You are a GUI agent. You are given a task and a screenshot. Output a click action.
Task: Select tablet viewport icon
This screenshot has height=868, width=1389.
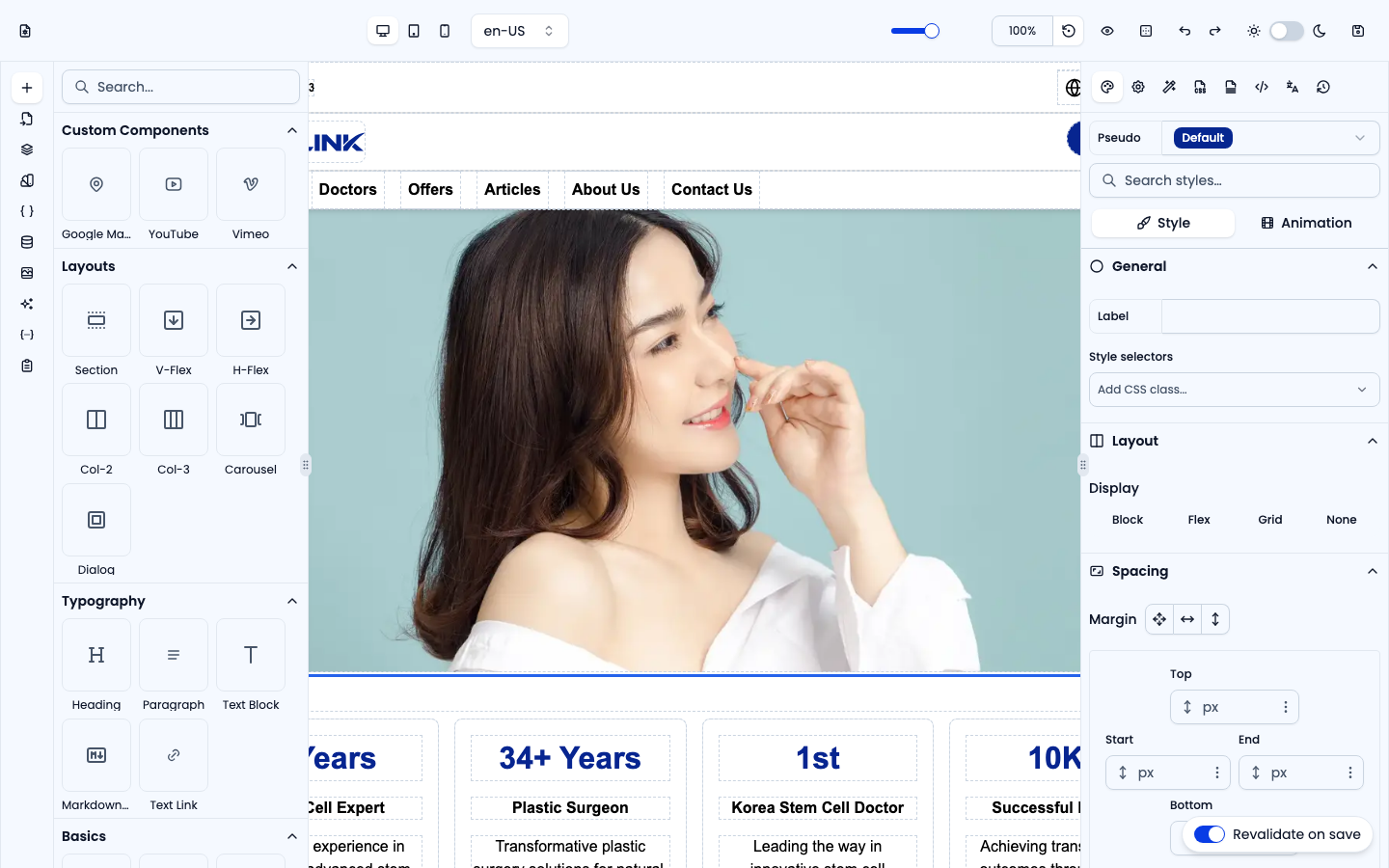tap(414, 31)
